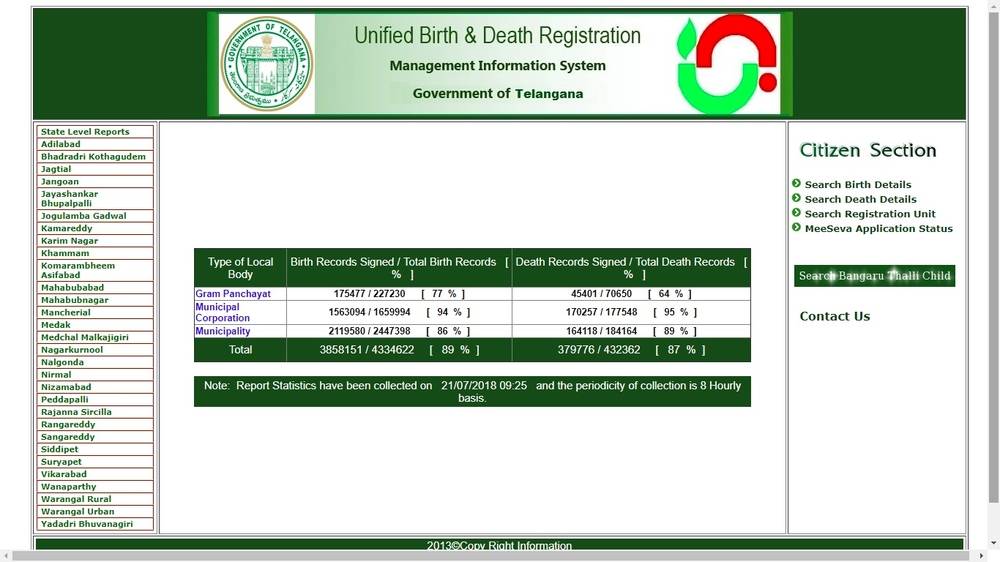The width and height of the screenshot is (1000, 562).
Task: Open Yadadri Bhuvanagiri district report
Action: pyautogui.click(x=86, y=524)
